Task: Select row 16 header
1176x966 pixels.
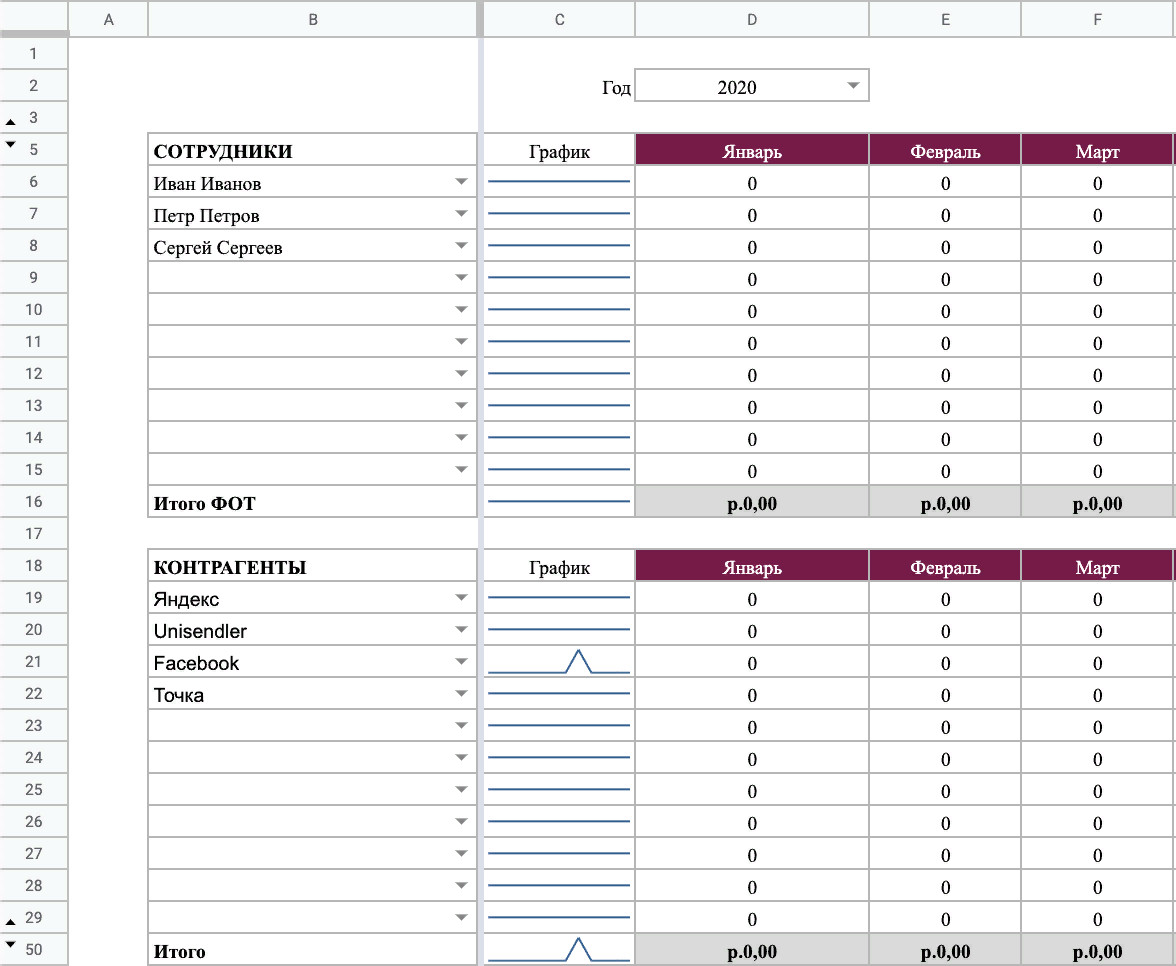Action: 34,502
